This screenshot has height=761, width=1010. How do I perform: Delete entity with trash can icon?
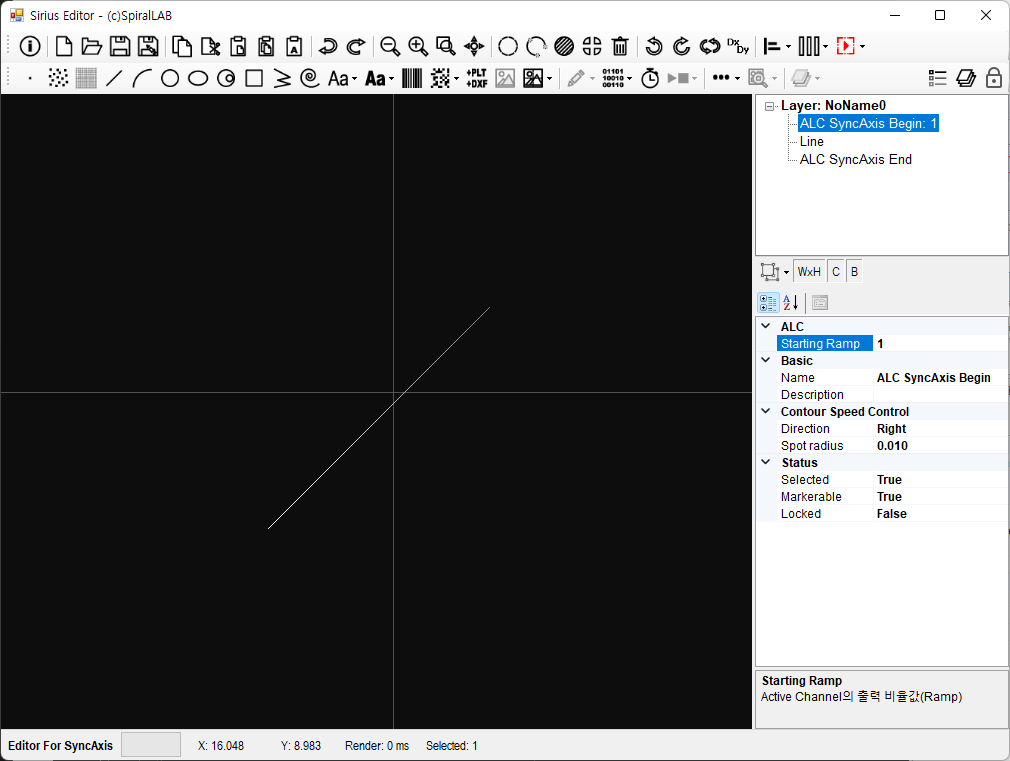pos(620,46)
